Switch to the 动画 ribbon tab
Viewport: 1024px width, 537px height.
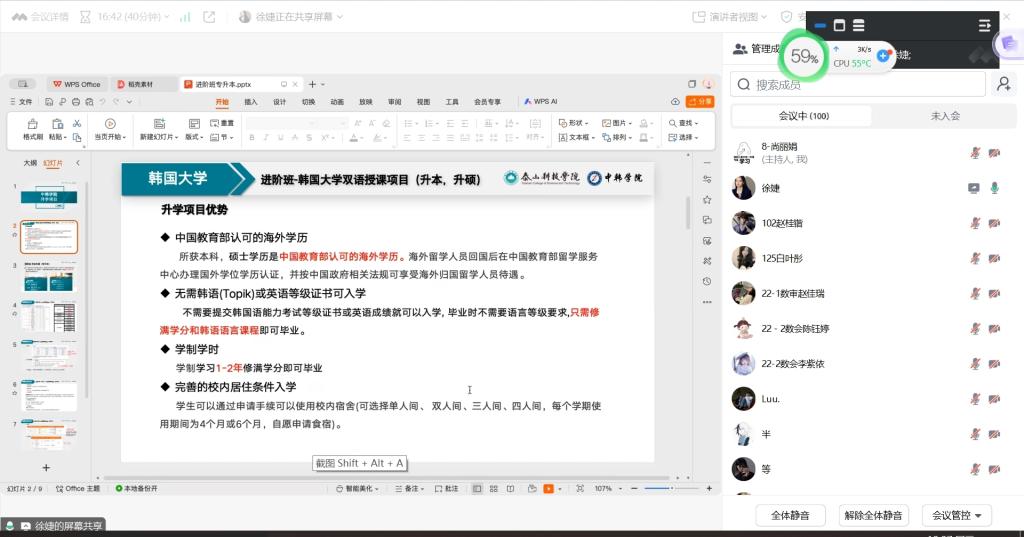[x=337, y=102]
